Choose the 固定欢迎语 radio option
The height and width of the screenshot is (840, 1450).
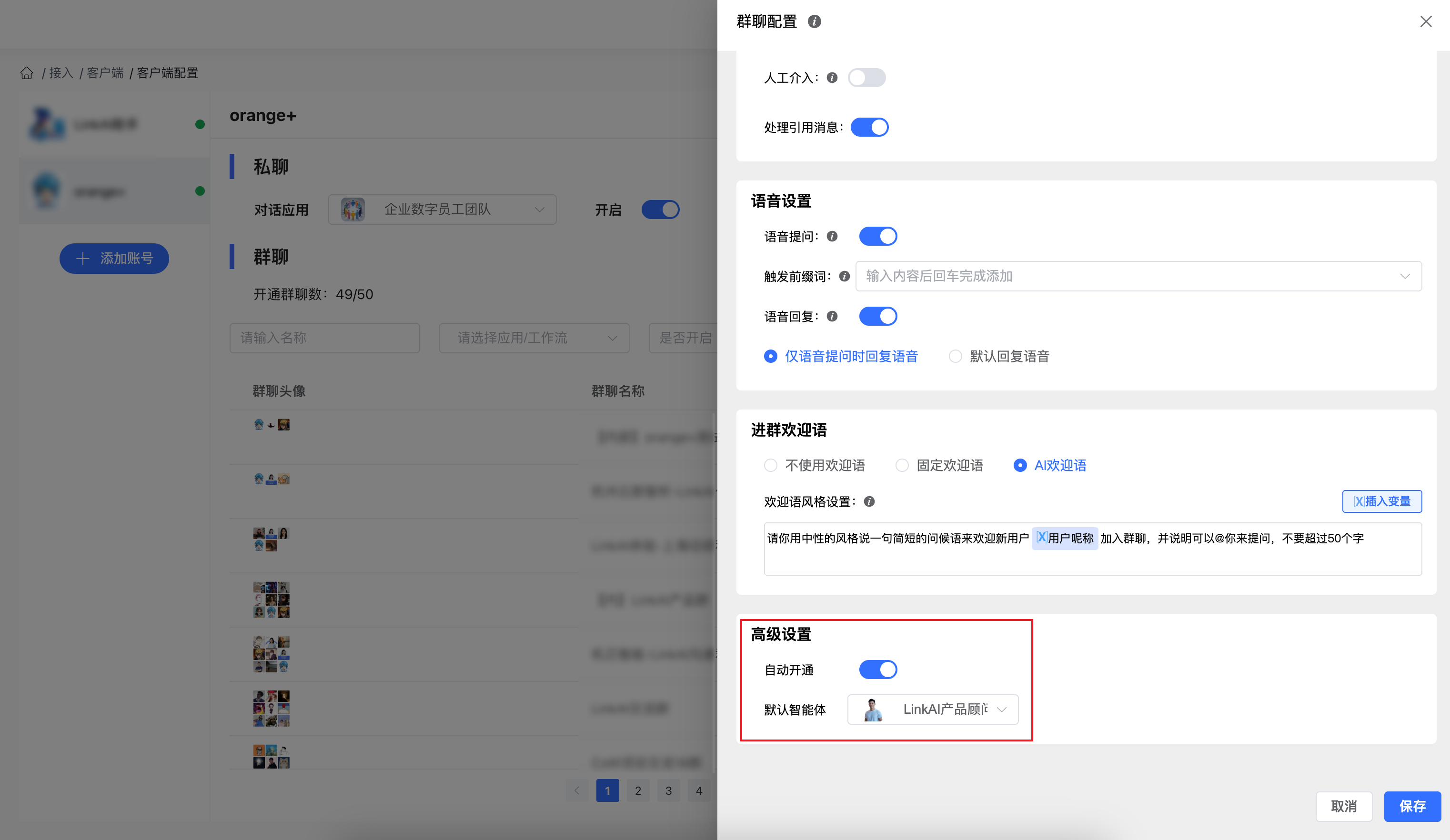pos(902,465)
